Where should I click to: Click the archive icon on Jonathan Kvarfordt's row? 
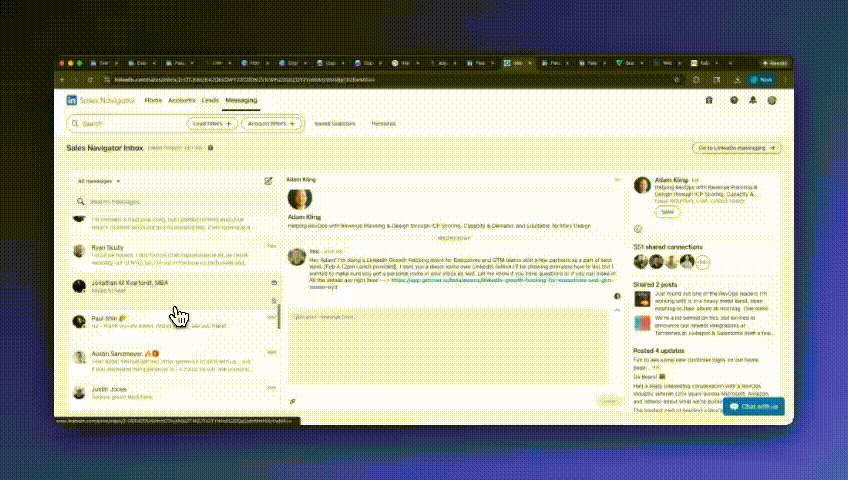274,283
